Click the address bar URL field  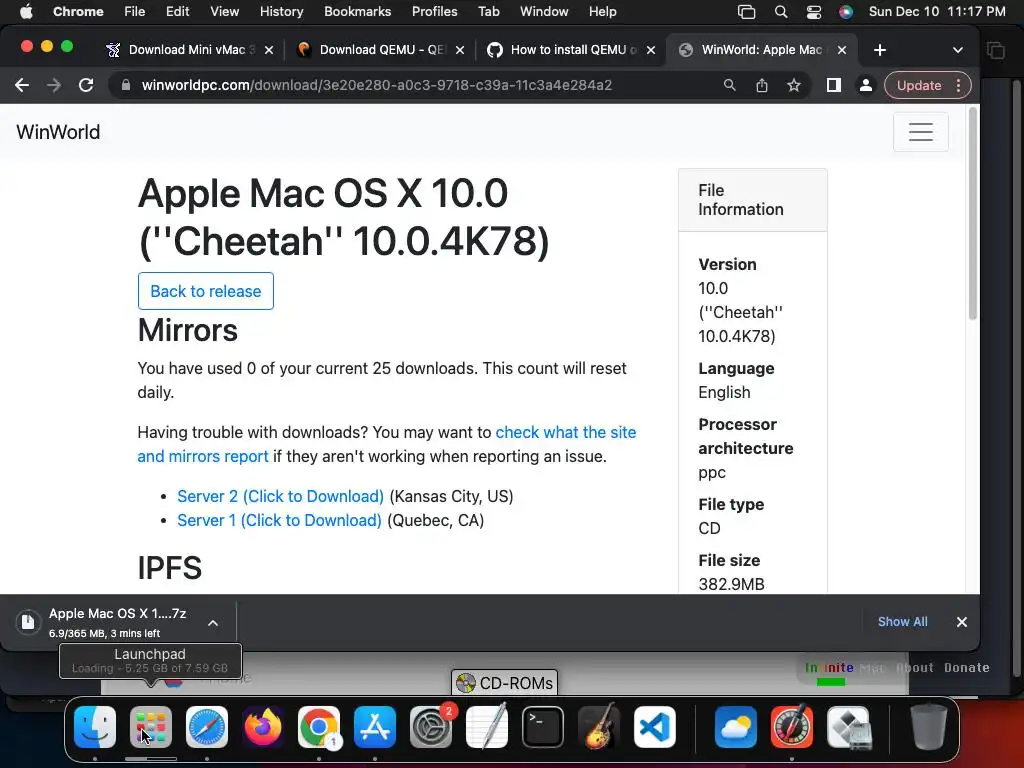[x=418, y=86]
